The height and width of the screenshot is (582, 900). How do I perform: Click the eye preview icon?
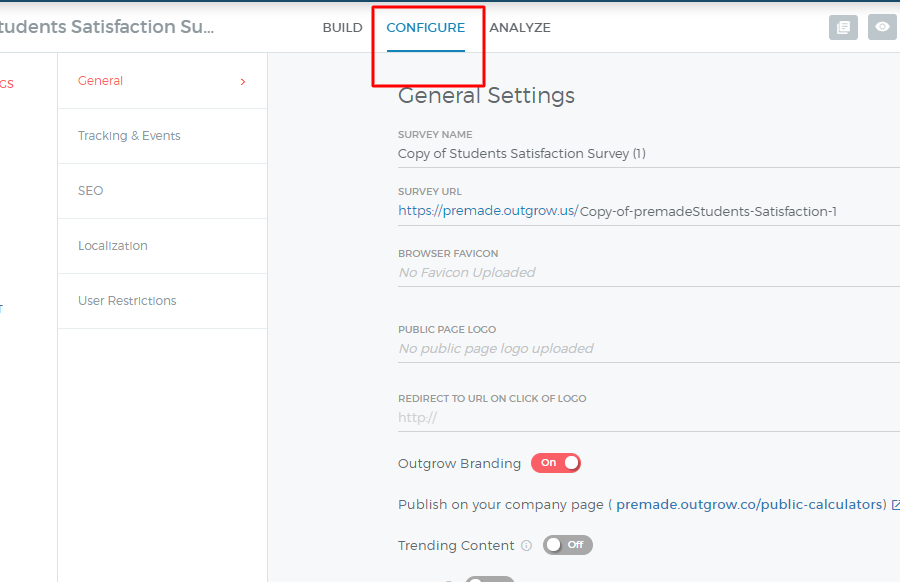(x=882, y=28)
